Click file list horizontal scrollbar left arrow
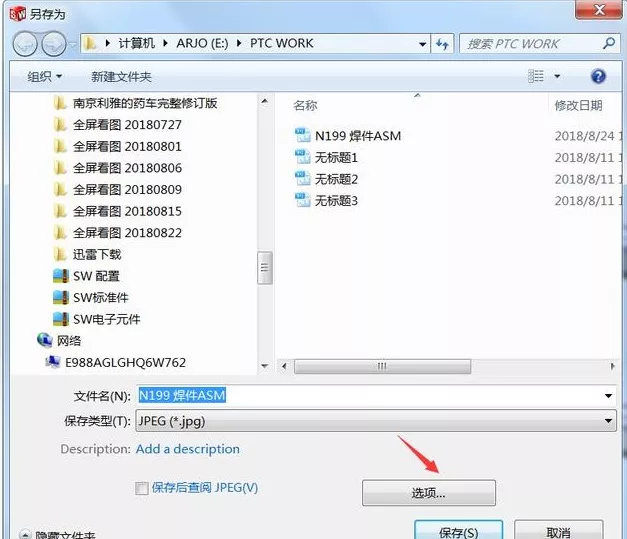Image resolution: width=627 pixels, height=539 pixels. pyautogui.click(x=284, y=366)
